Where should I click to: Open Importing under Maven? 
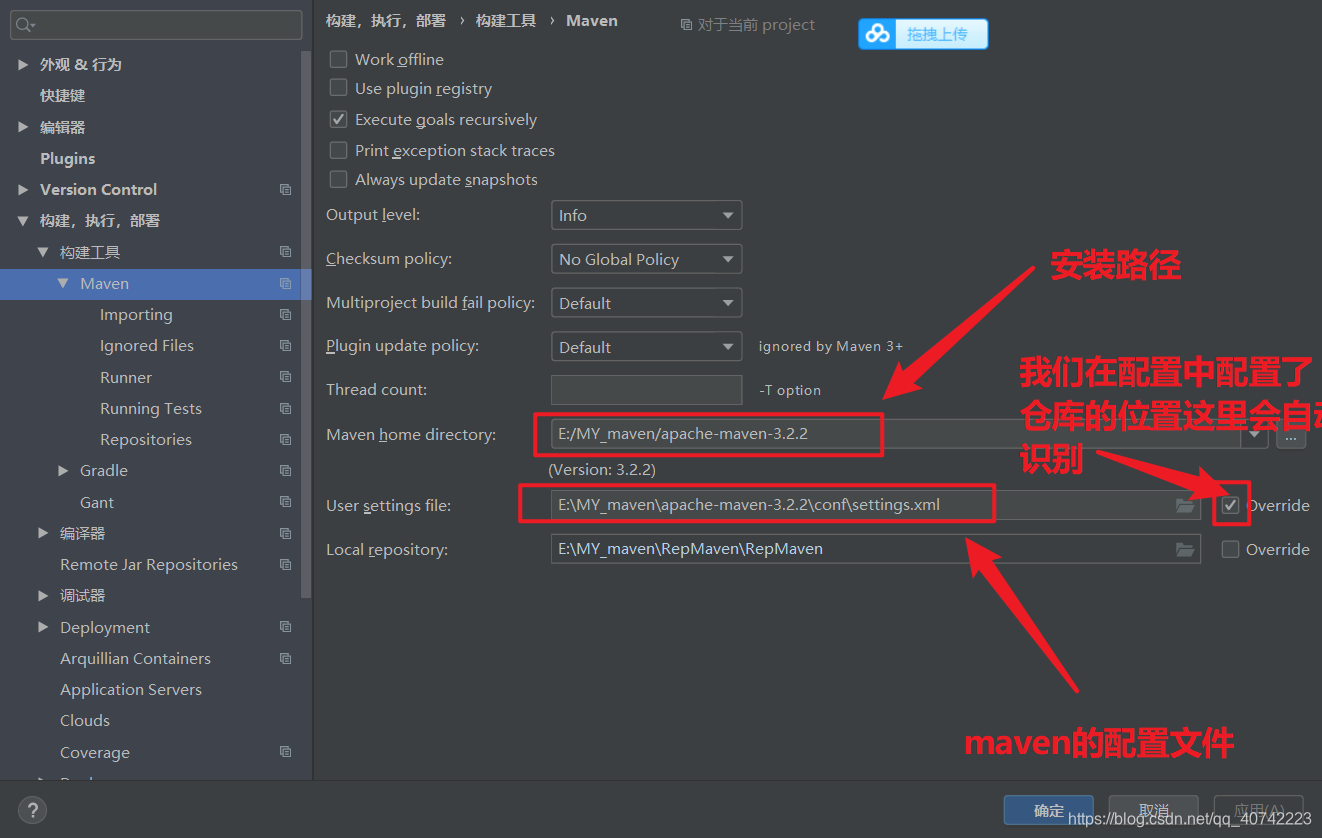[136, 314]
